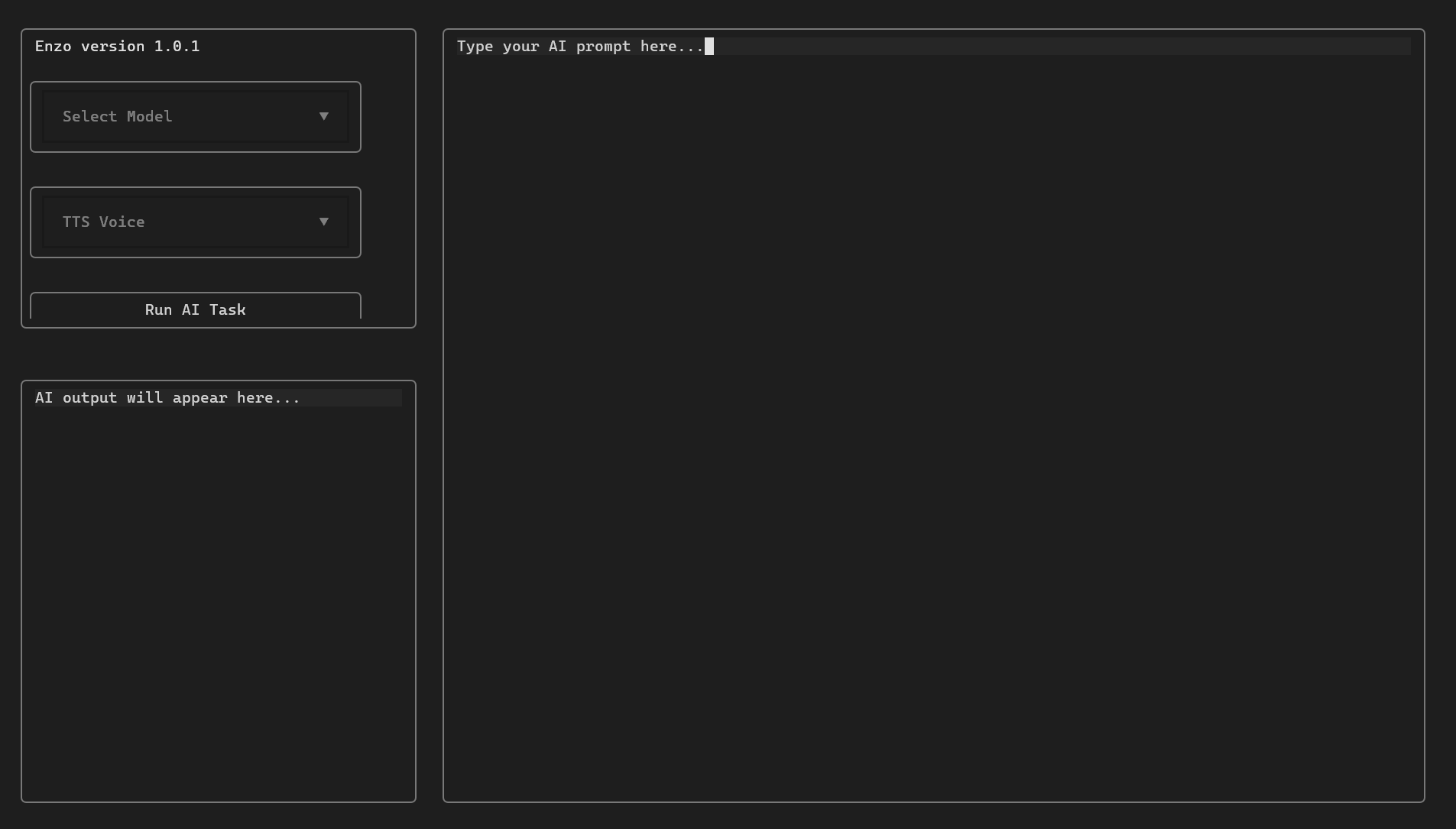Open the Select Model dropdown
The width and height of the screenshot is (1456, 829).
pyautogui.click(x=196, y=117)
